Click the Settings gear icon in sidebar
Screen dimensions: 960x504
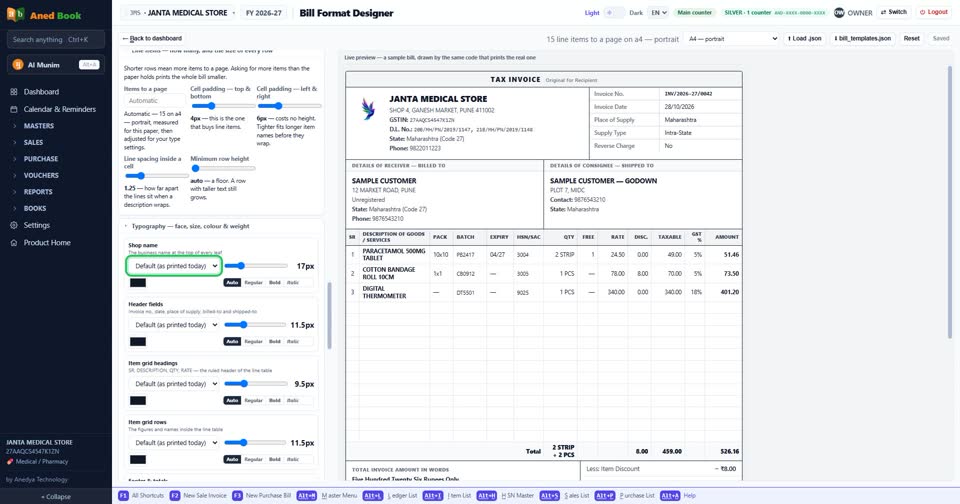(x=13, y=225)
